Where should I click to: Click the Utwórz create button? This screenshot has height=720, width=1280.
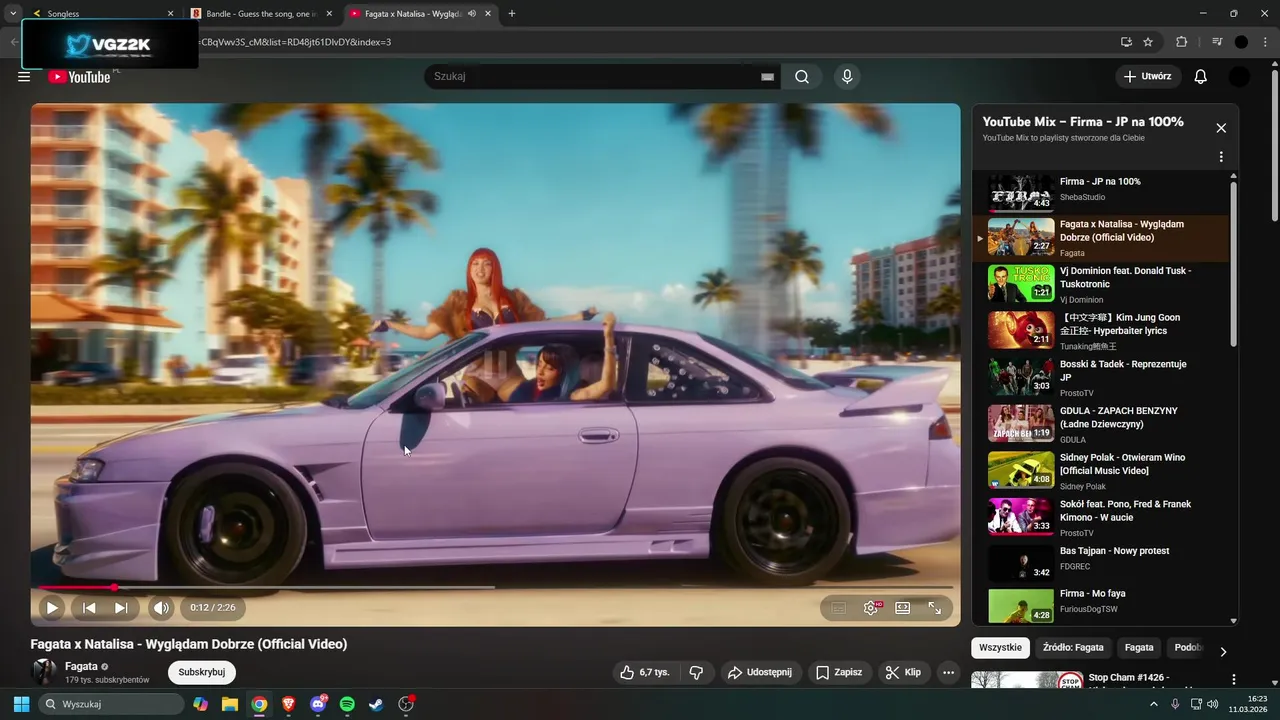1148,77
